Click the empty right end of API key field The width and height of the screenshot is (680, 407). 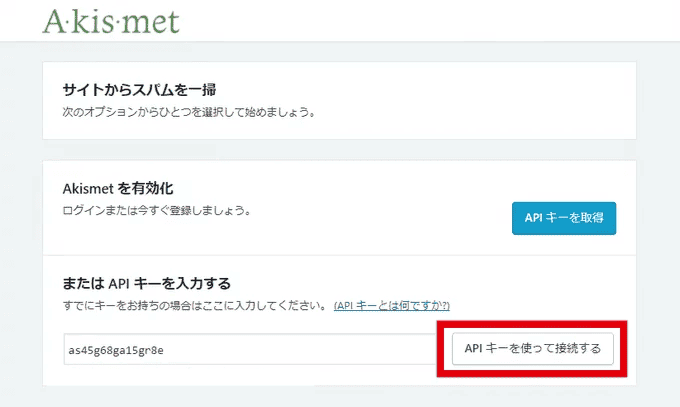click(400, 349)
